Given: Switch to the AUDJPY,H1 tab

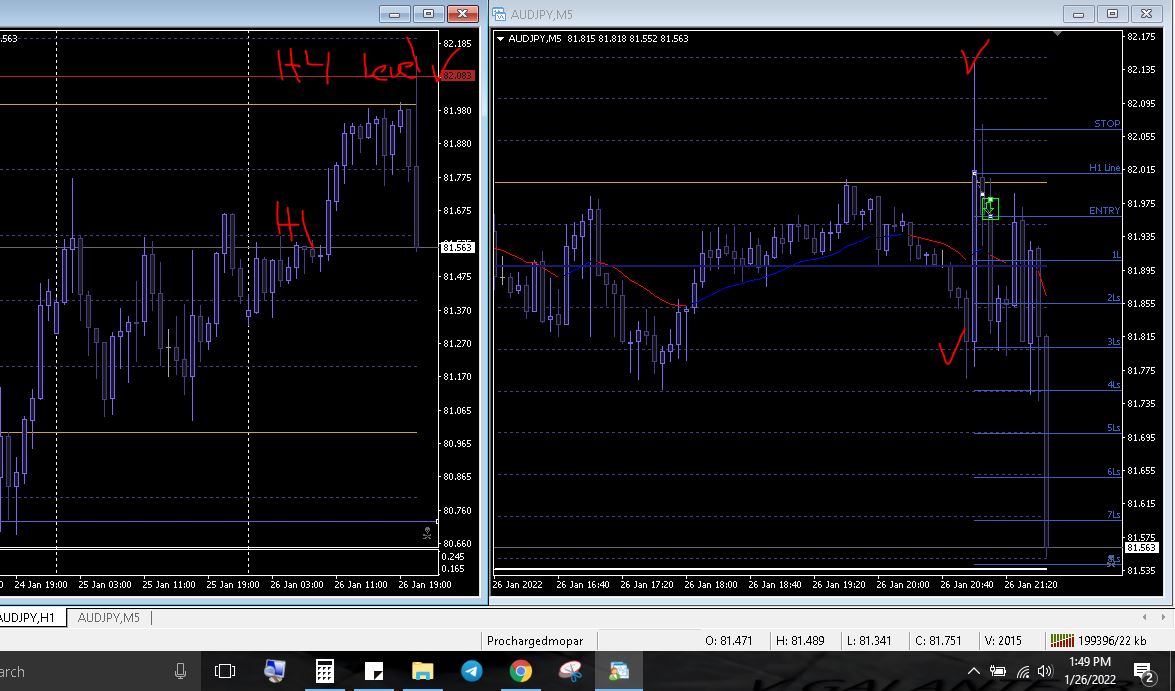Looking at the screenshot, I should pyautogui.click(x=28, y=618).
